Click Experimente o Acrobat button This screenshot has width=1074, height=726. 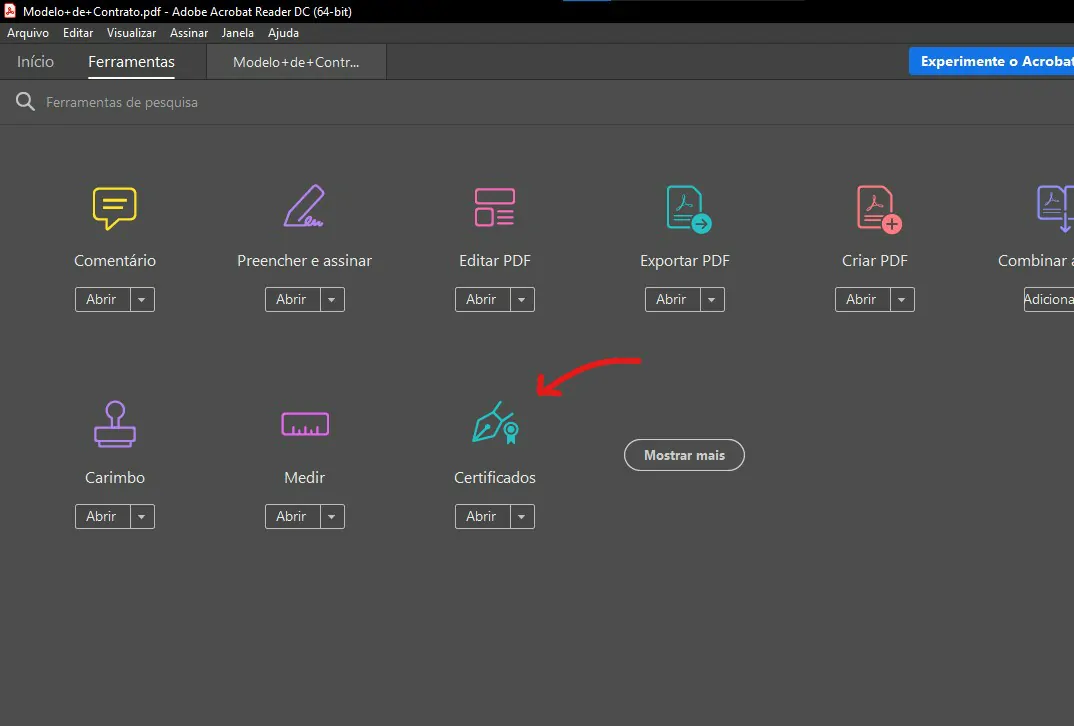click(991, 61)
